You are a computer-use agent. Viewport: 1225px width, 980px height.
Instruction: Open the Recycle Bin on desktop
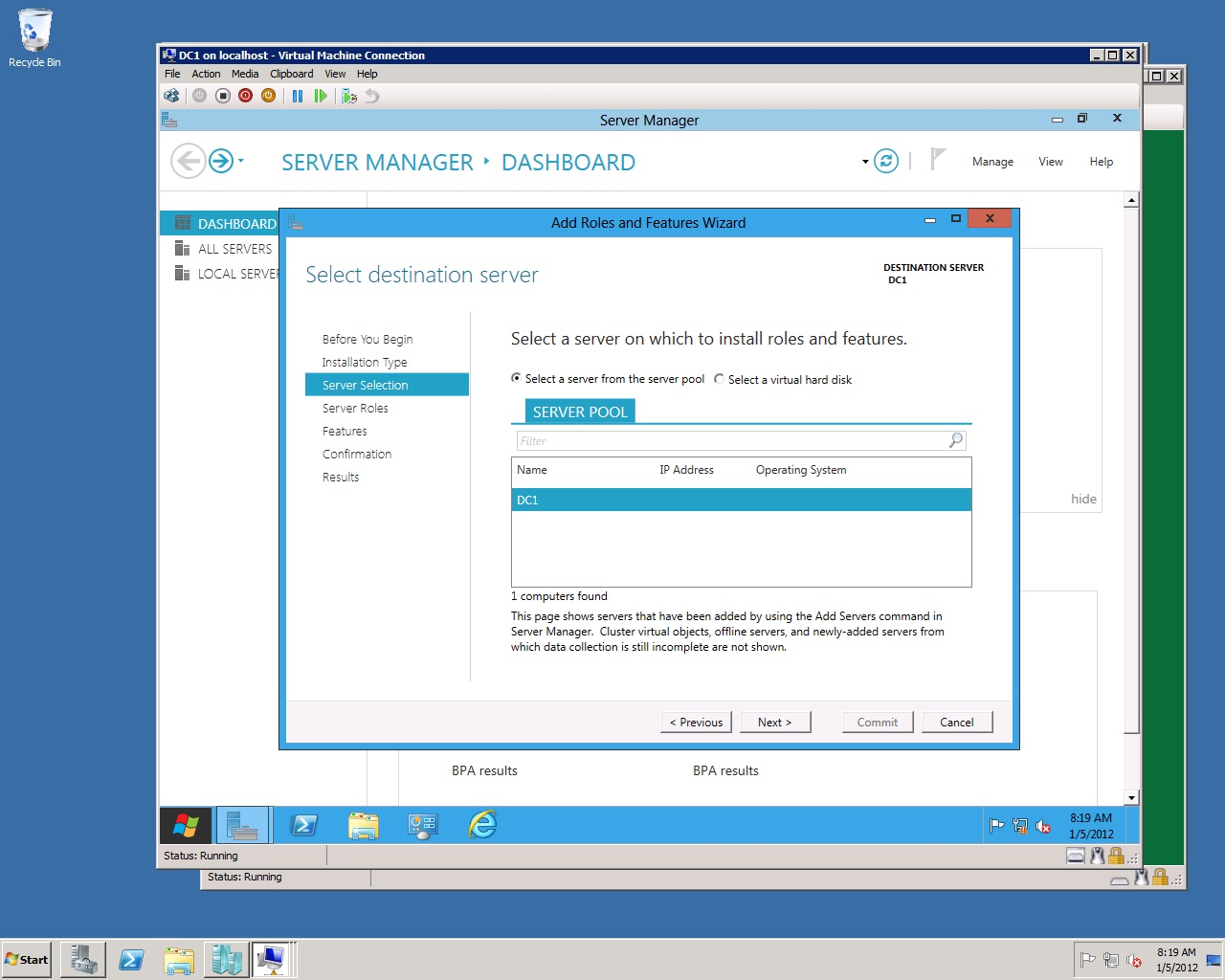point(34,38)
